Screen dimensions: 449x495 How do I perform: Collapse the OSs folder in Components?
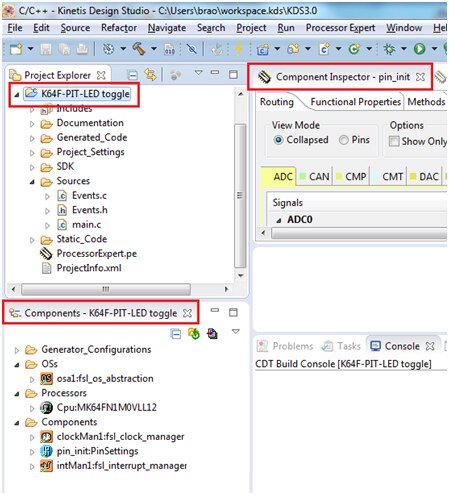17,365
